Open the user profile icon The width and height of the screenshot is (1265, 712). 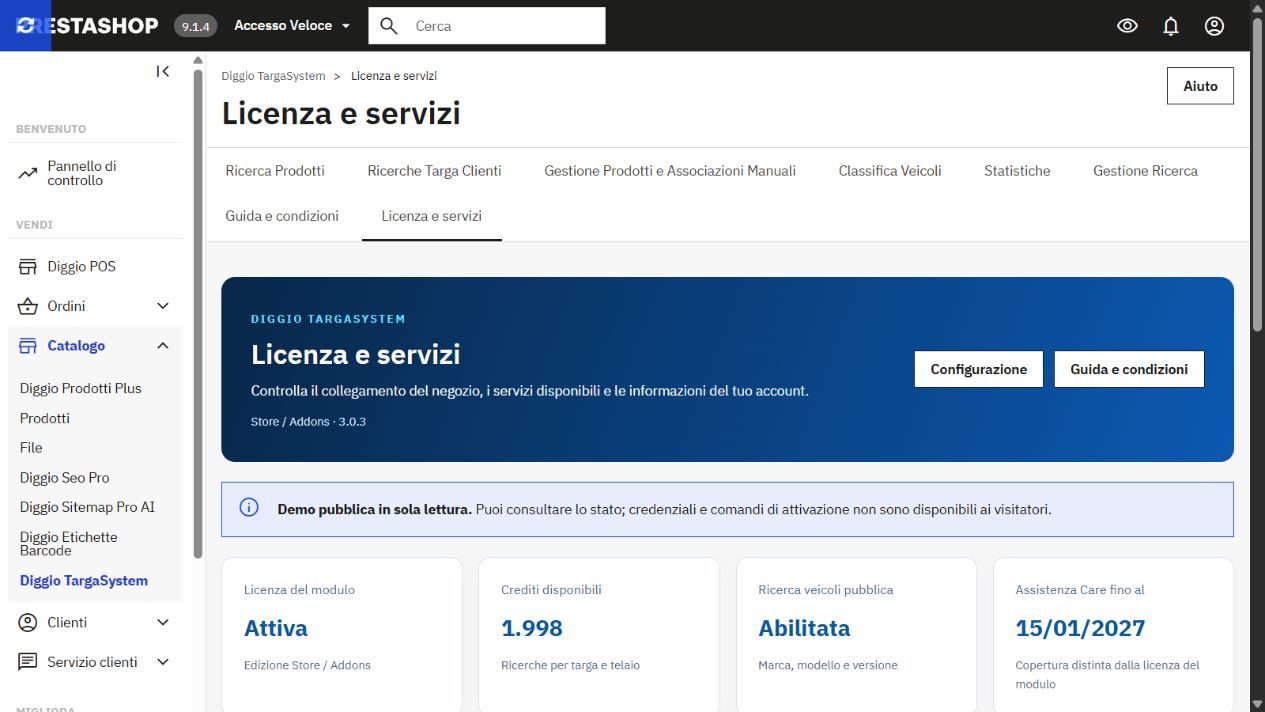point(1214,26)
